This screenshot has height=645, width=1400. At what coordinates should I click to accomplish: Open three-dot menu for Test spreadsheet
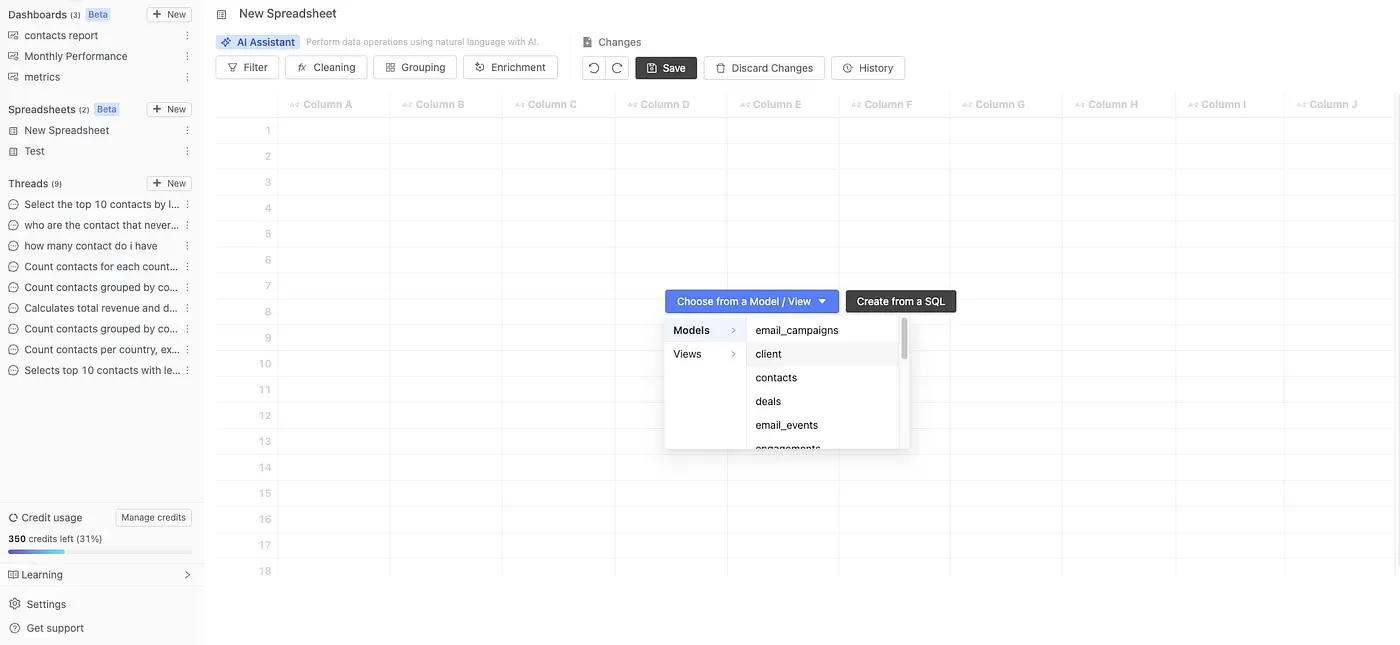coord(187,151)
